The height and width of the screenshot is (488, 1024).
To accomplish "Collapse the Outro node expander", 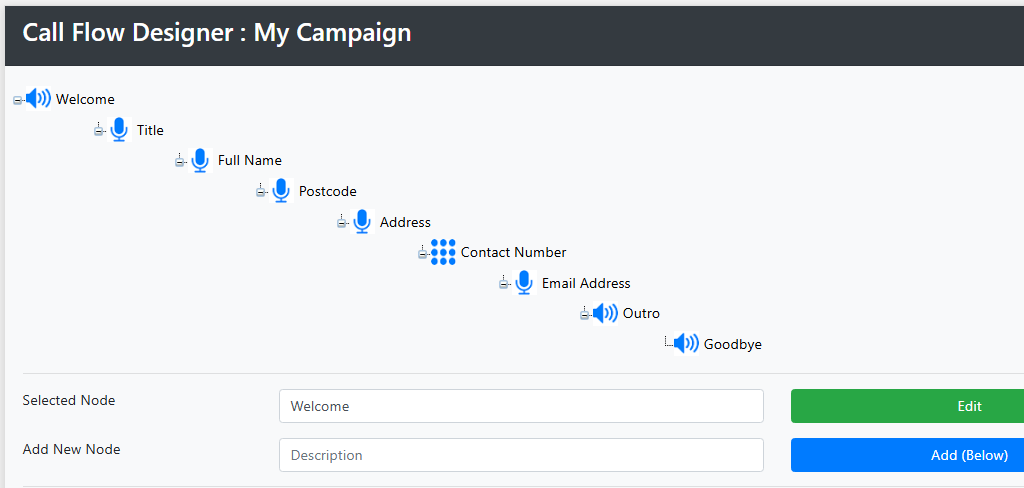I will pyautogui.click(x=584, y=315).
